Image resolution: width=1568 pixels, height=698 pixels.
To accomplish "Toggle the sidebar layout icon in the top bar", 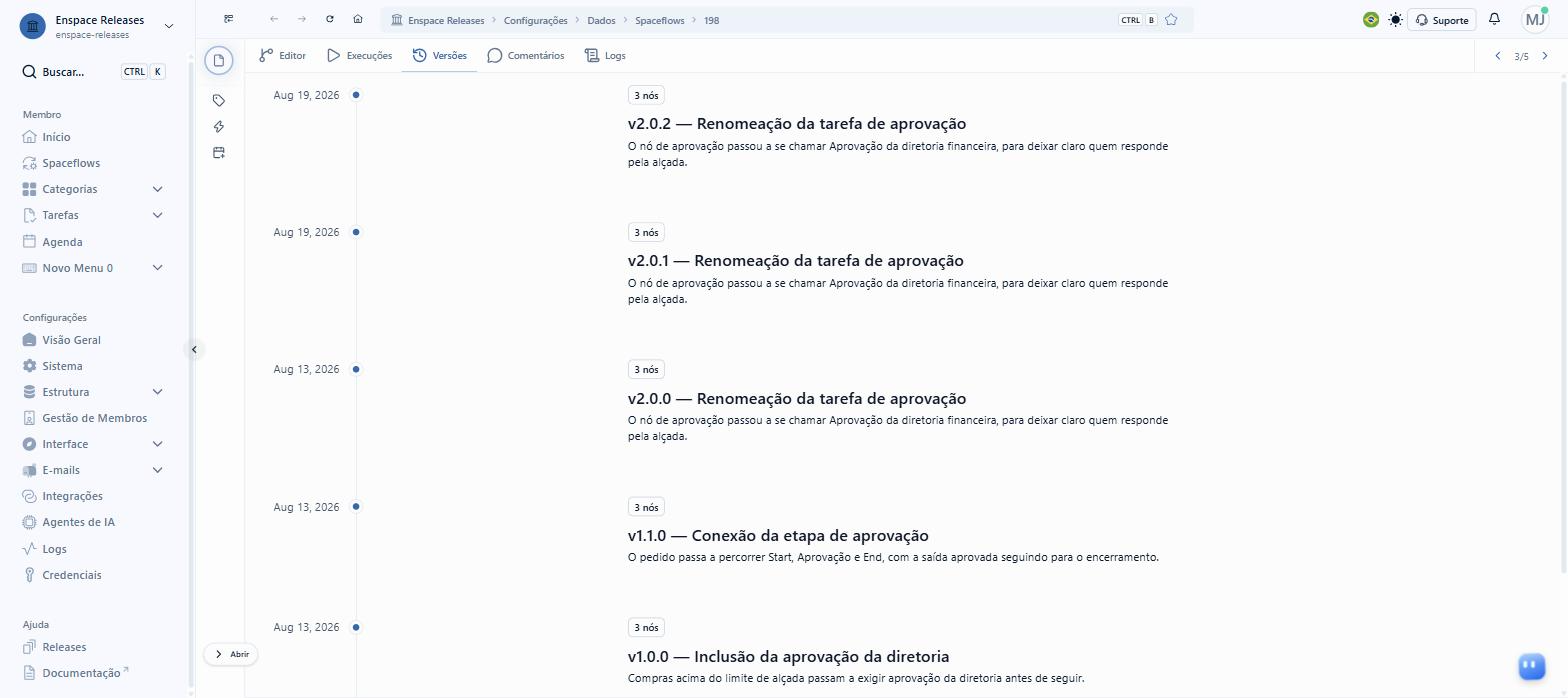I will pyautogui.click(x=229, y=19).
